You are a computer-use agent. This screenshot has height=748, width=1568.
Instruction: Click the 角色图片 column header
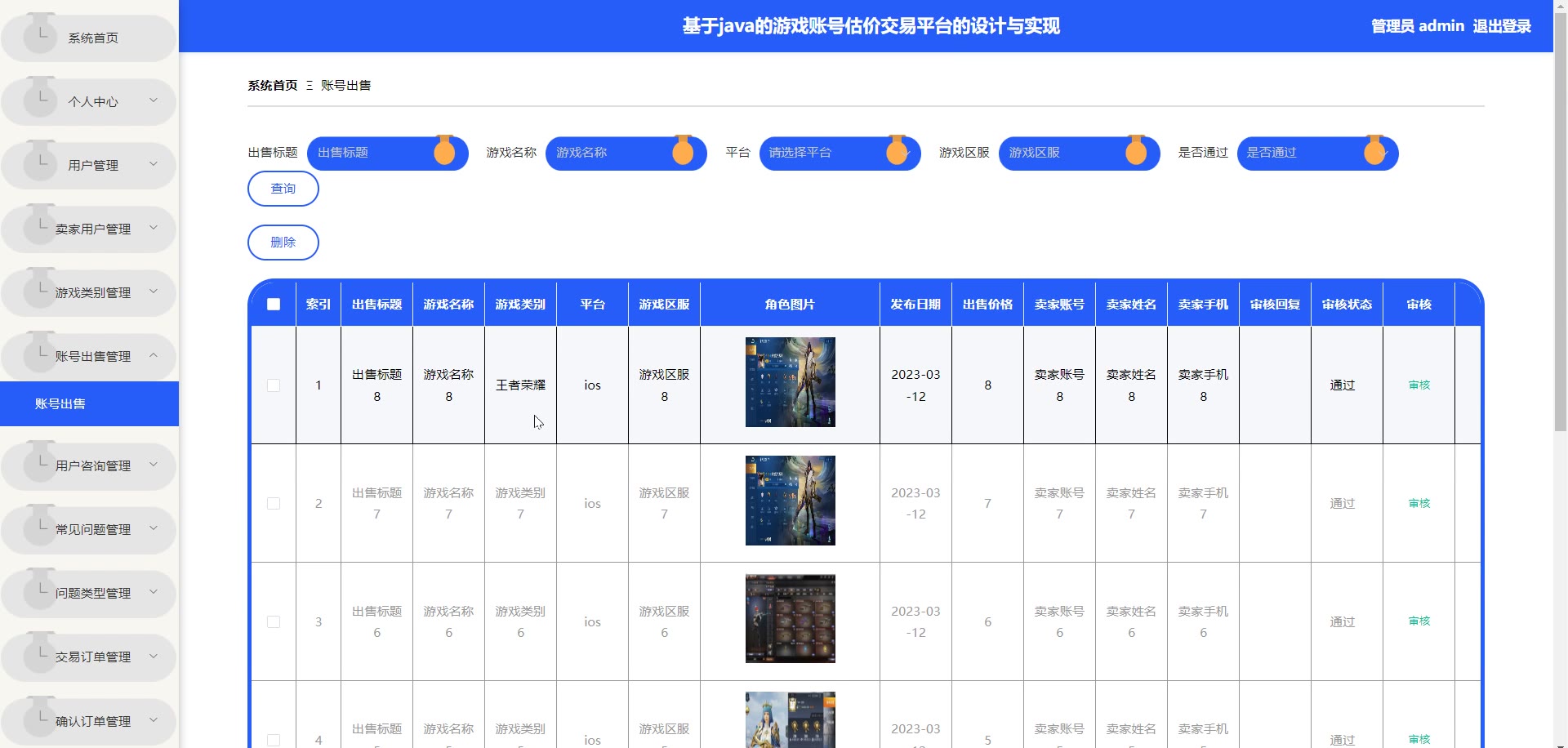[x=790, y=305]
